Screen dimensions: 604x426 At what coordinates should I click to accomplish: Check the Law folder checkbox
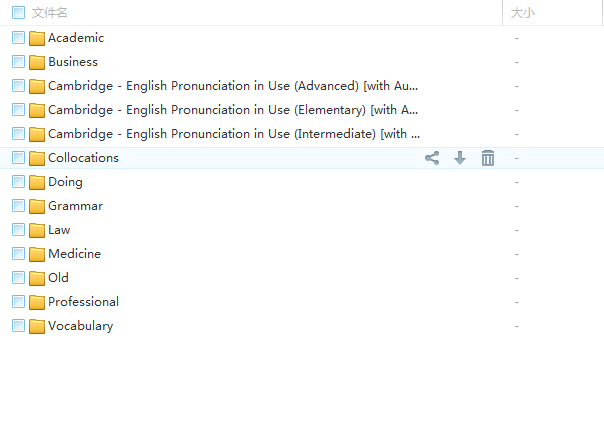pyautogui.click(x=18, y=230)
